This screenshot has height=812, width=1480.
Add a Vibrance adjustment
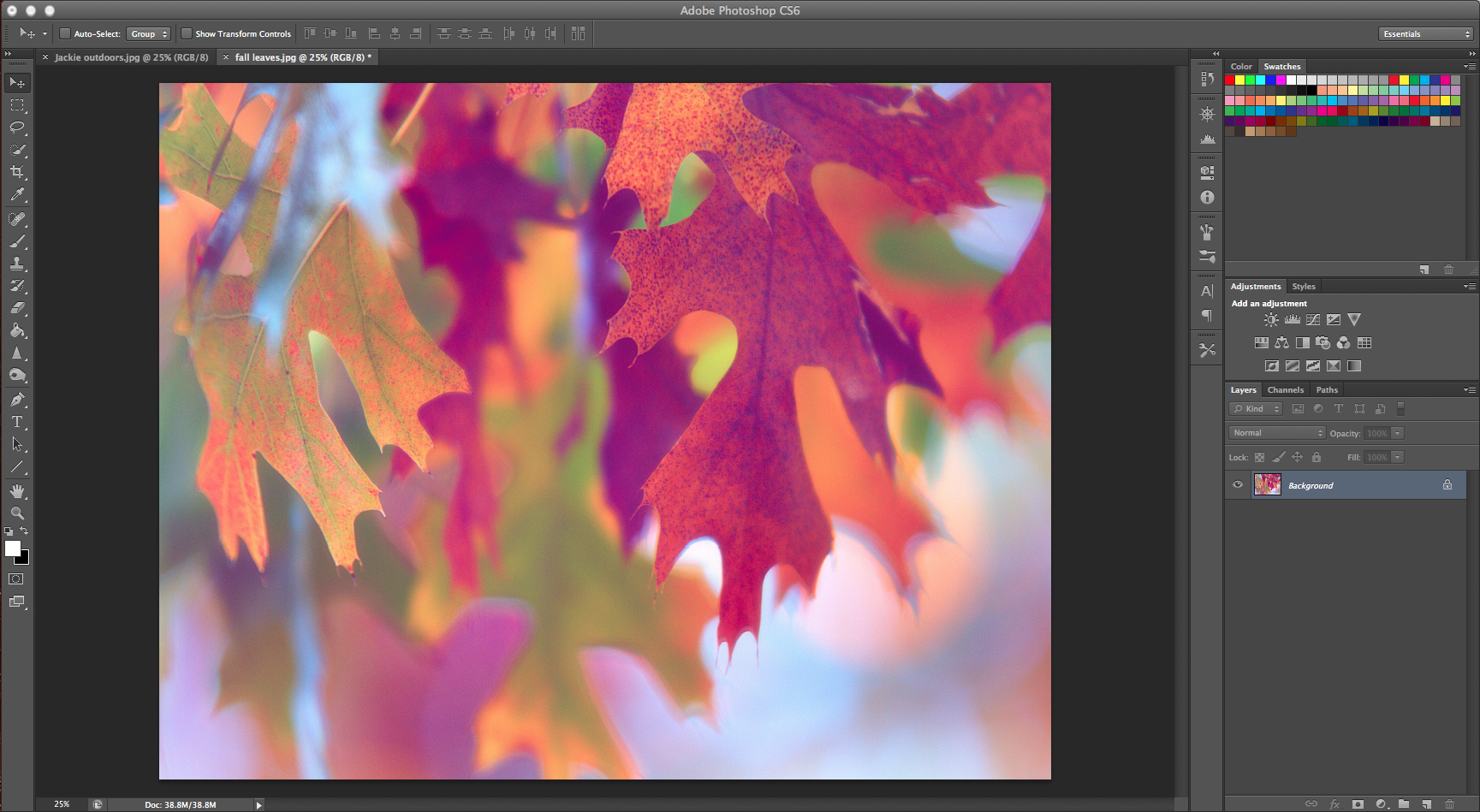click(1354, 320)
